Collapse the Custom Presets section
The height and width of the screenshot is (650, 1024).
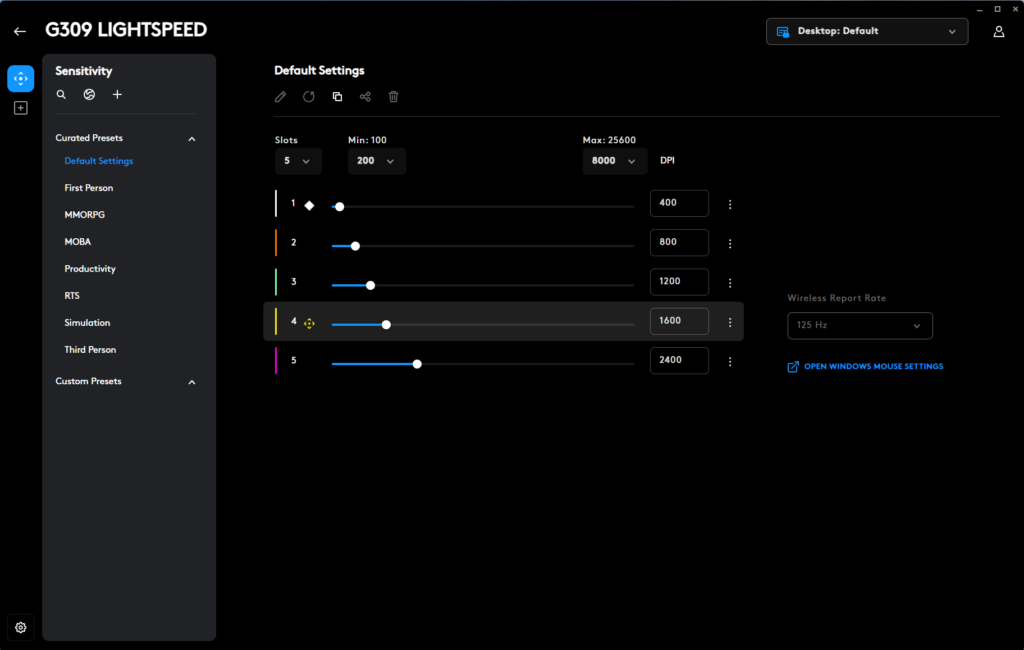(x=192, y=382)
